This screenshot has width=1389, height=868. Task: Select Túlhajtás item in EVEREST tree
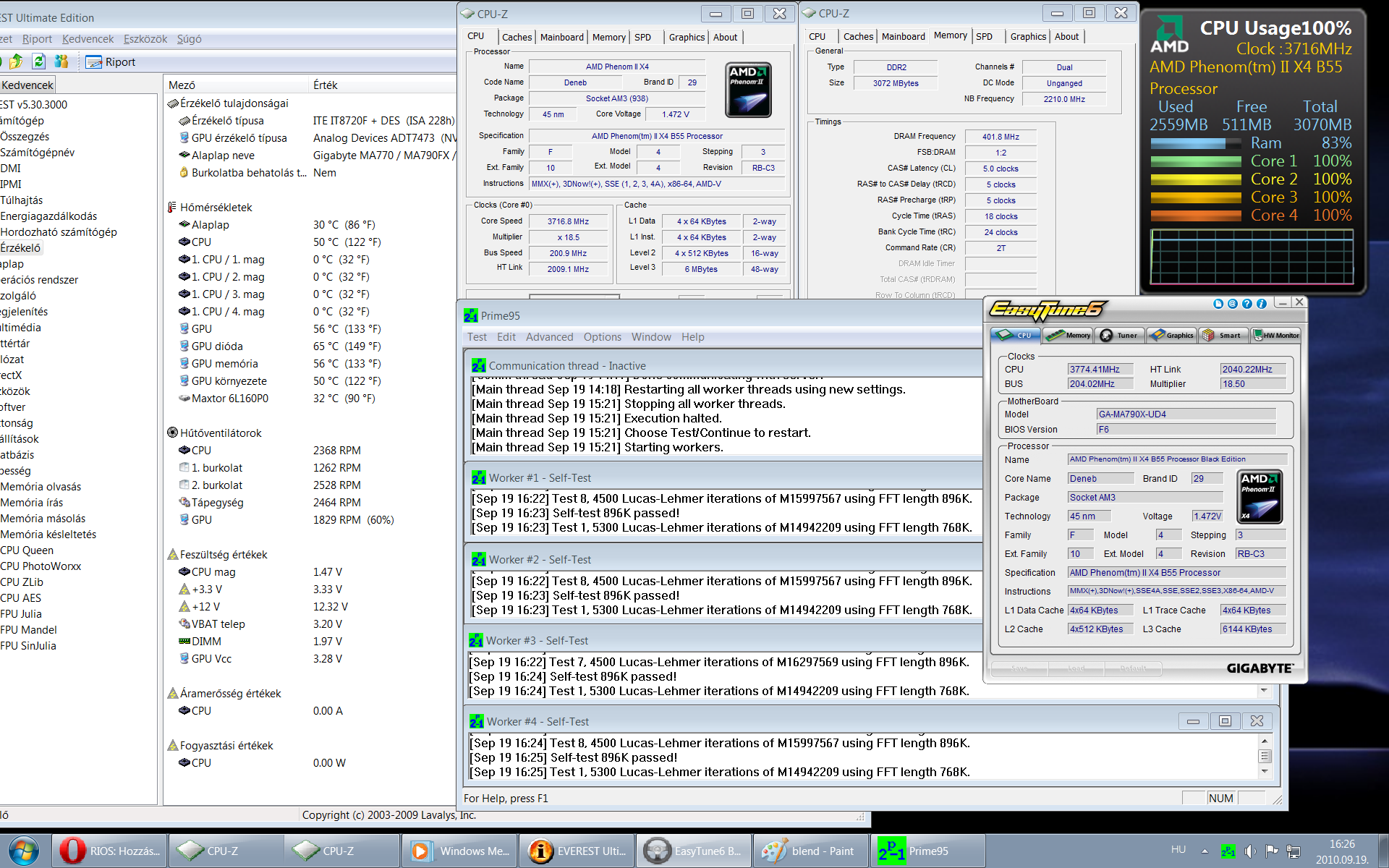(22, 200)
